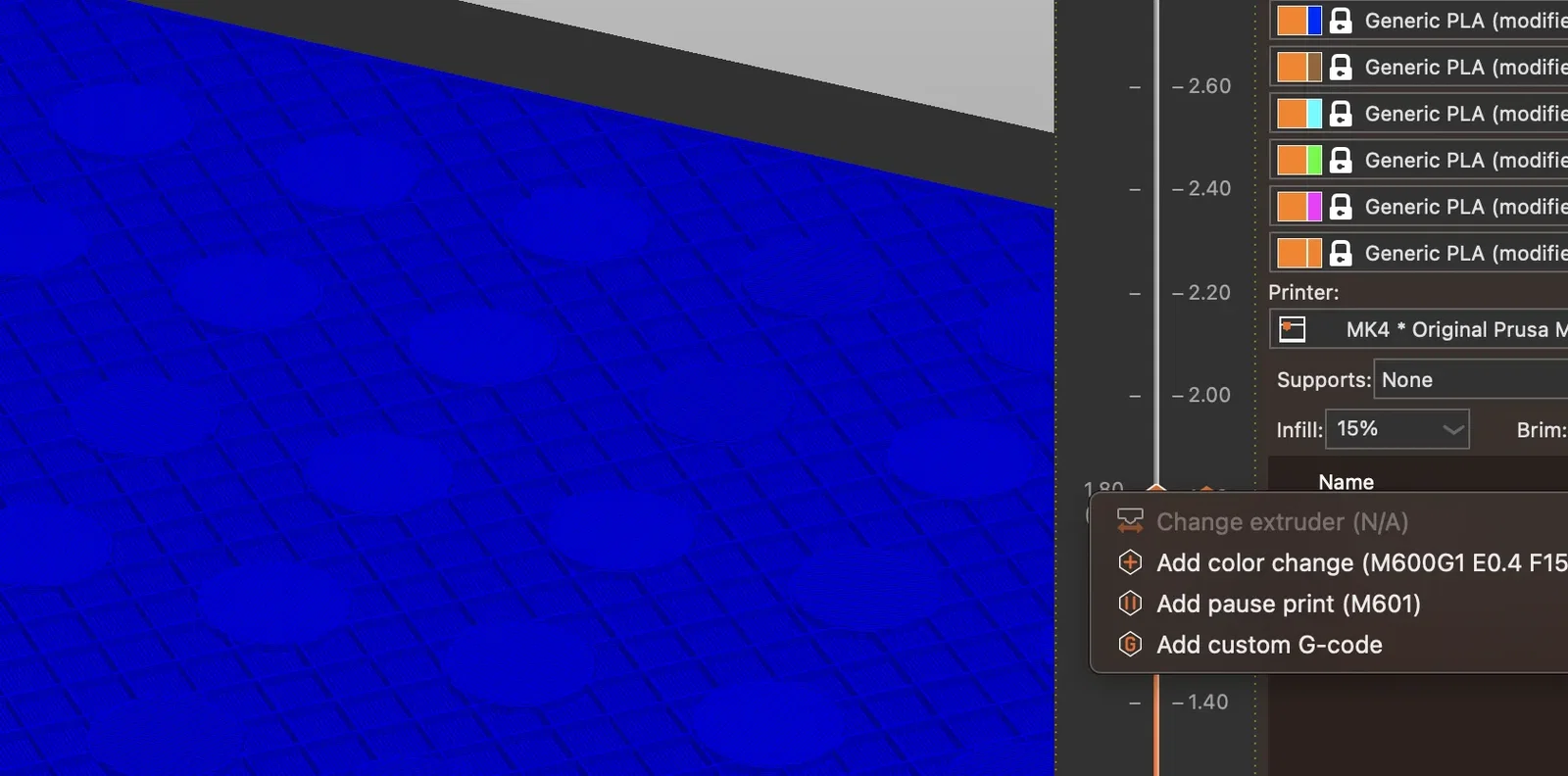
Task: Open the MK4 Original Prusa printer dropdown
Action: pos(1419,329)
